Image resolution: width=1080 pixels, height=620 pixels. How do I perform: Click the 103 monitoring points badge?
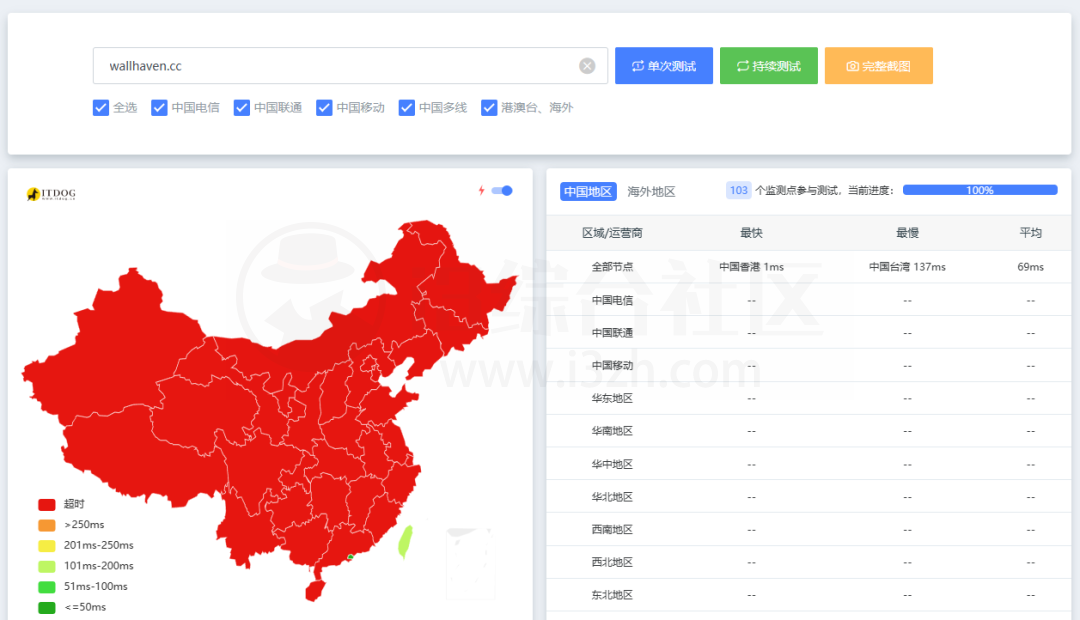pos(738,190)
